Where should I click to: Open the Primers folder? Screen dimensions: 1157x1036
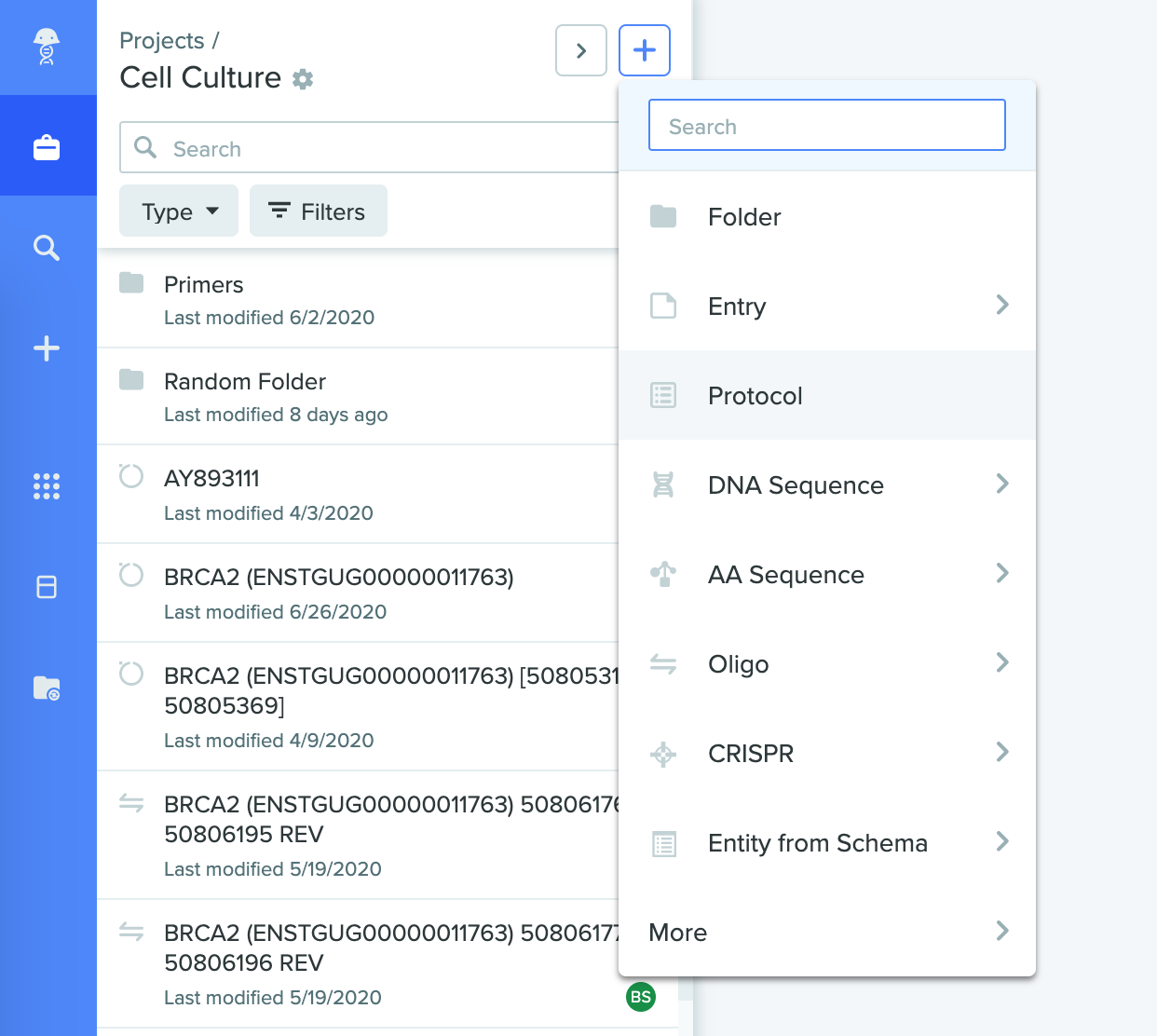click(204, 285)
